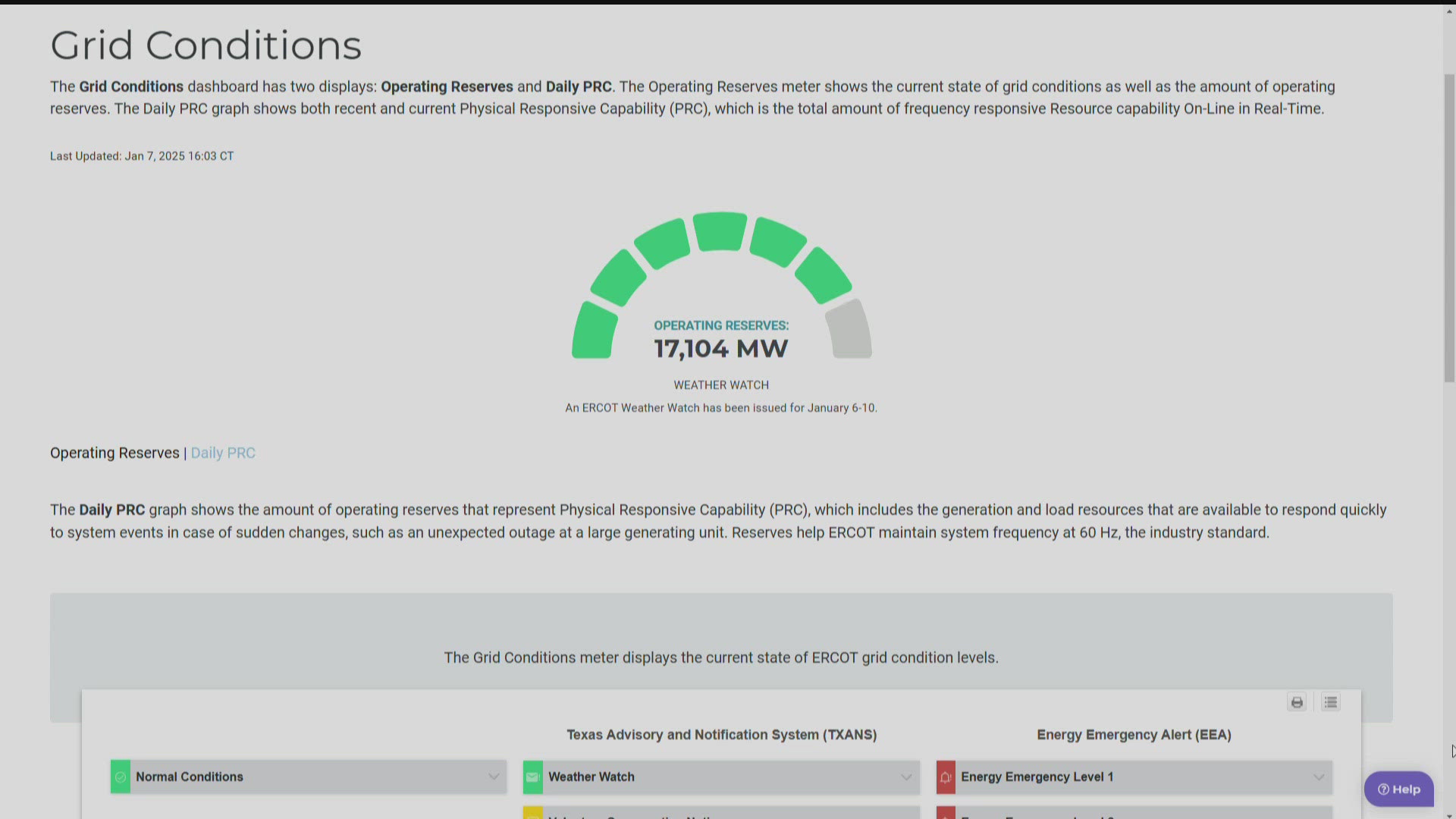Click the Last Updated Jan 7, 2025 timestamp
The width and height of the screenshot is (1456, 819).
142,156
